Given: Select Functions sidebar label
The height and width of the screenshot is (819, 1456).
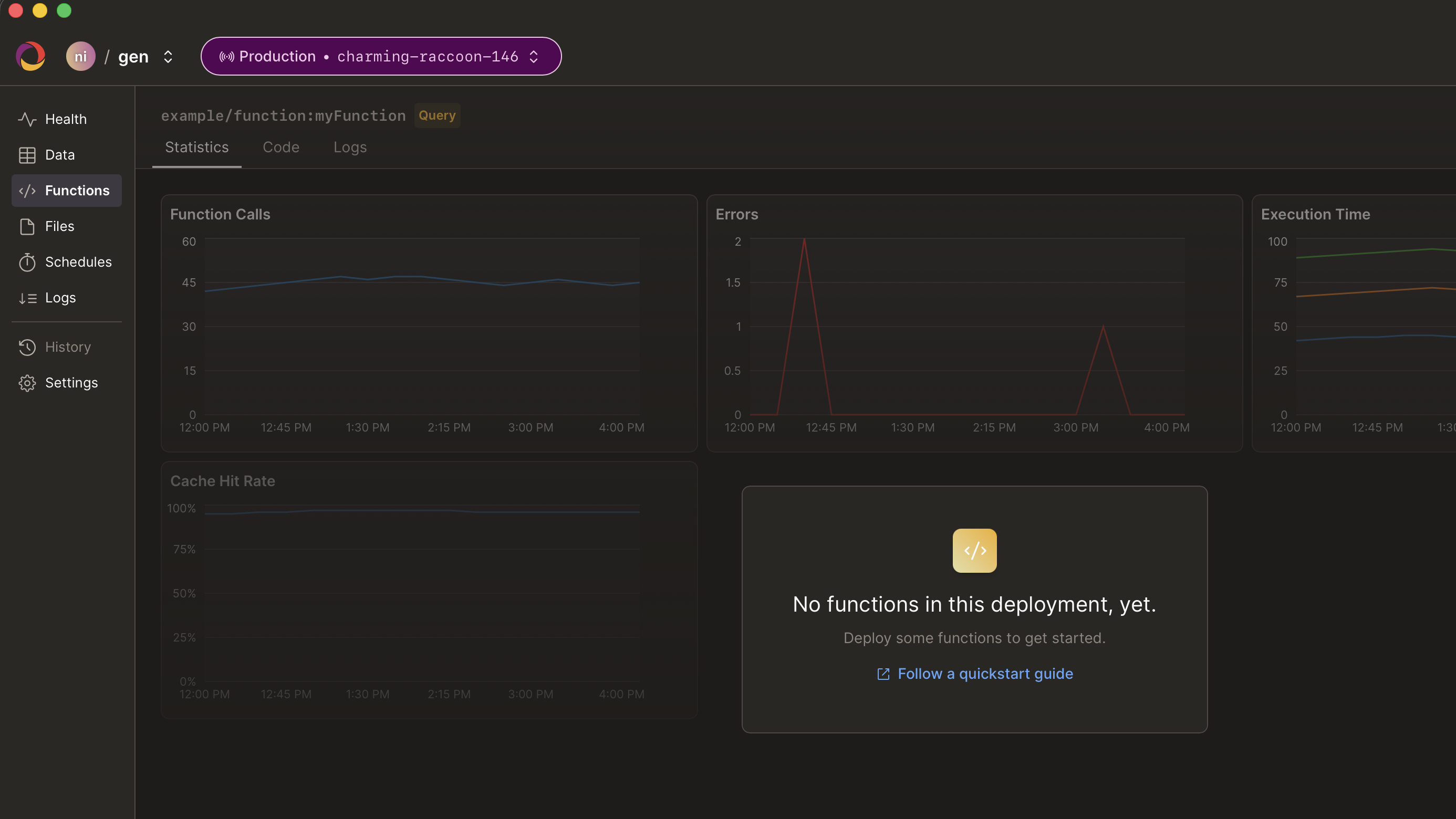Looking at the screenshot, I should [77, 191].
